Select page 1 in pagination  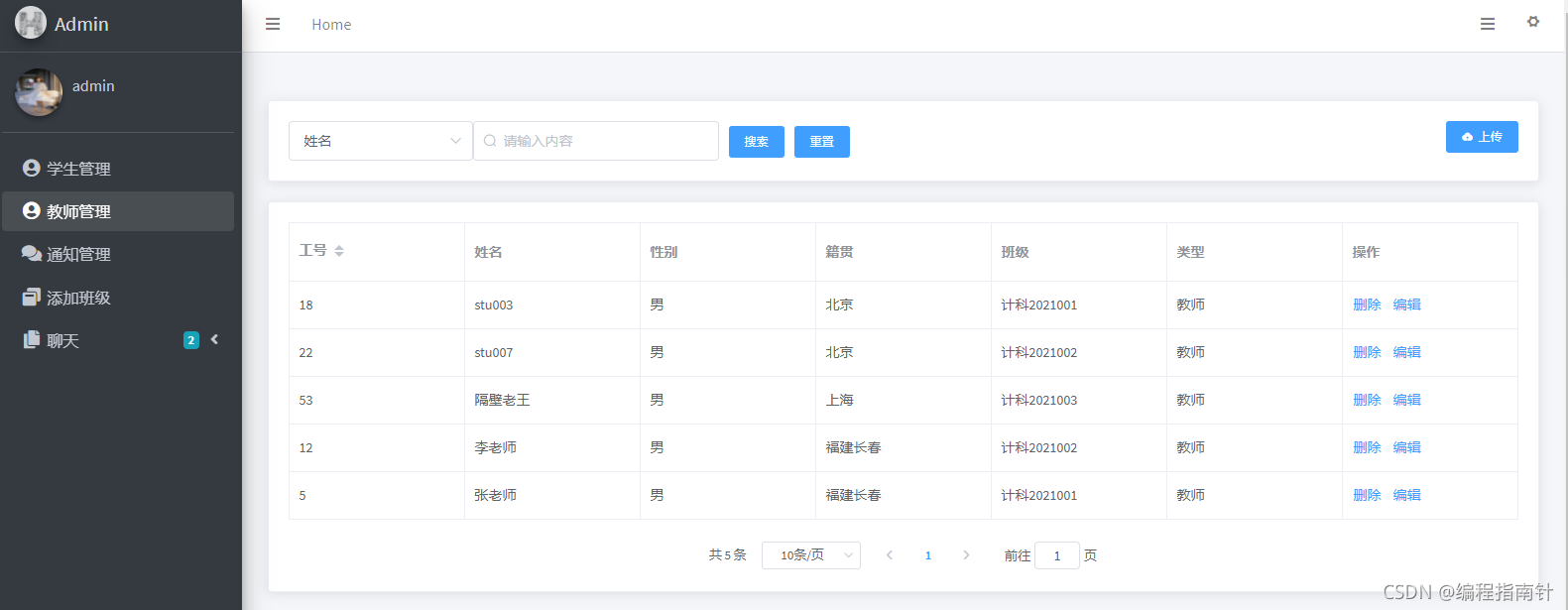(928, 555)
